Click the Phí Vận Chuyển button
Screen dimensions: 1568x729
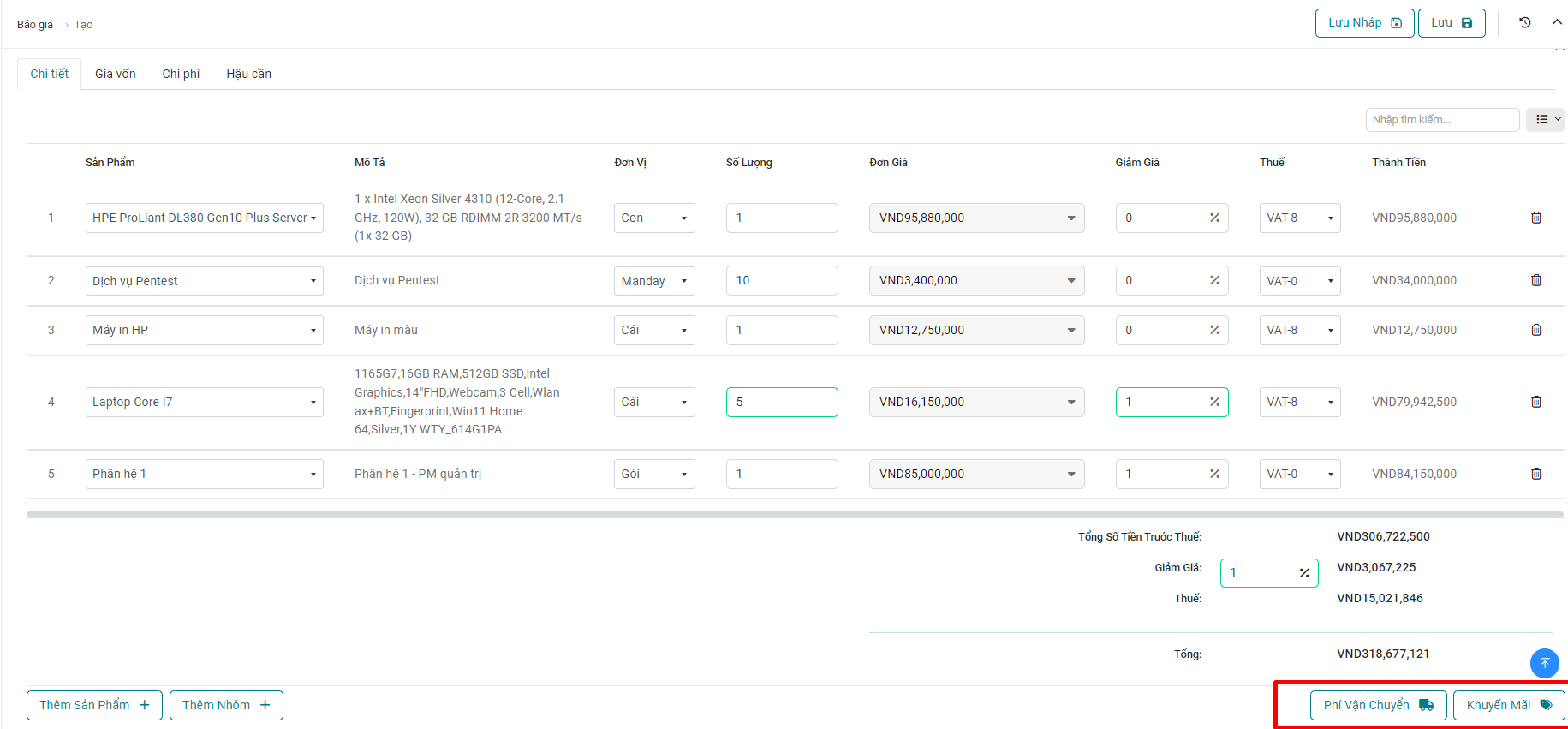[x=1377, y=705]
